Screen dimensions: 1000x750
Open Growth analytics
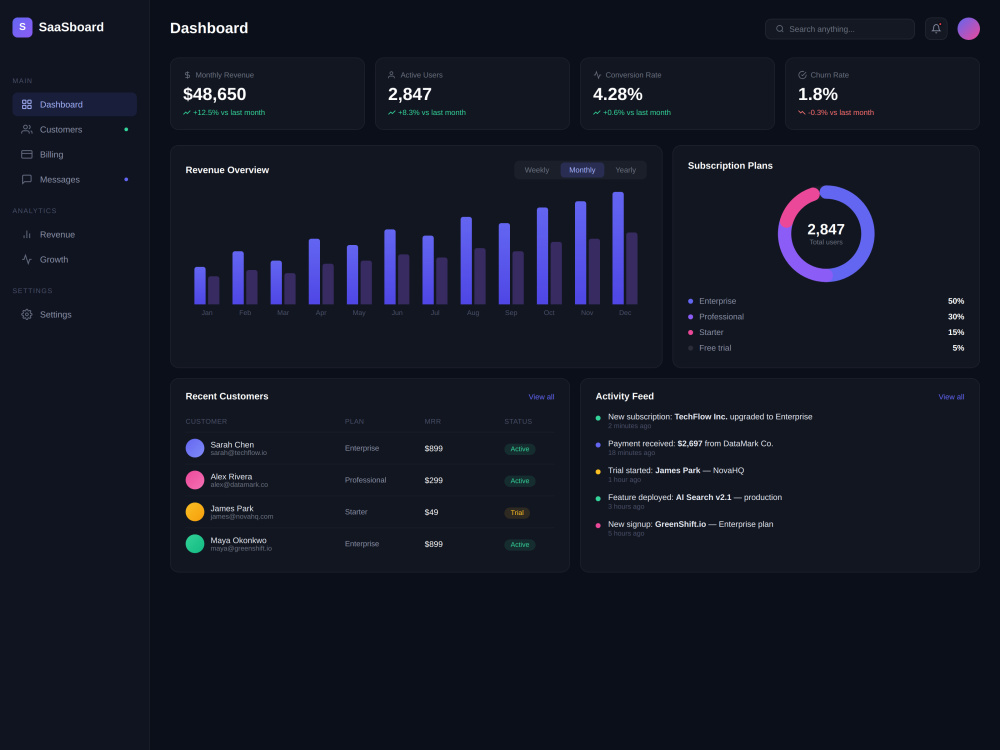[x=75, y=259]
